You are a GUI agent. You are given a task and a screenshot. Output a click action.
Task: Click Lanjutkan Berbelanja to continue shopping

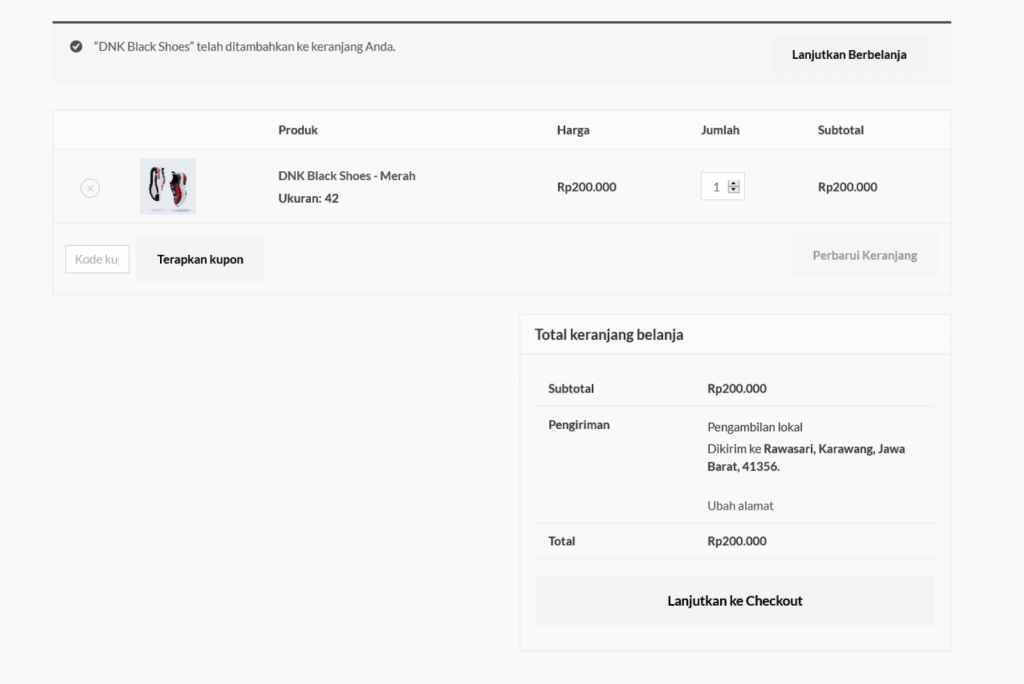click(x=849, y=55)
